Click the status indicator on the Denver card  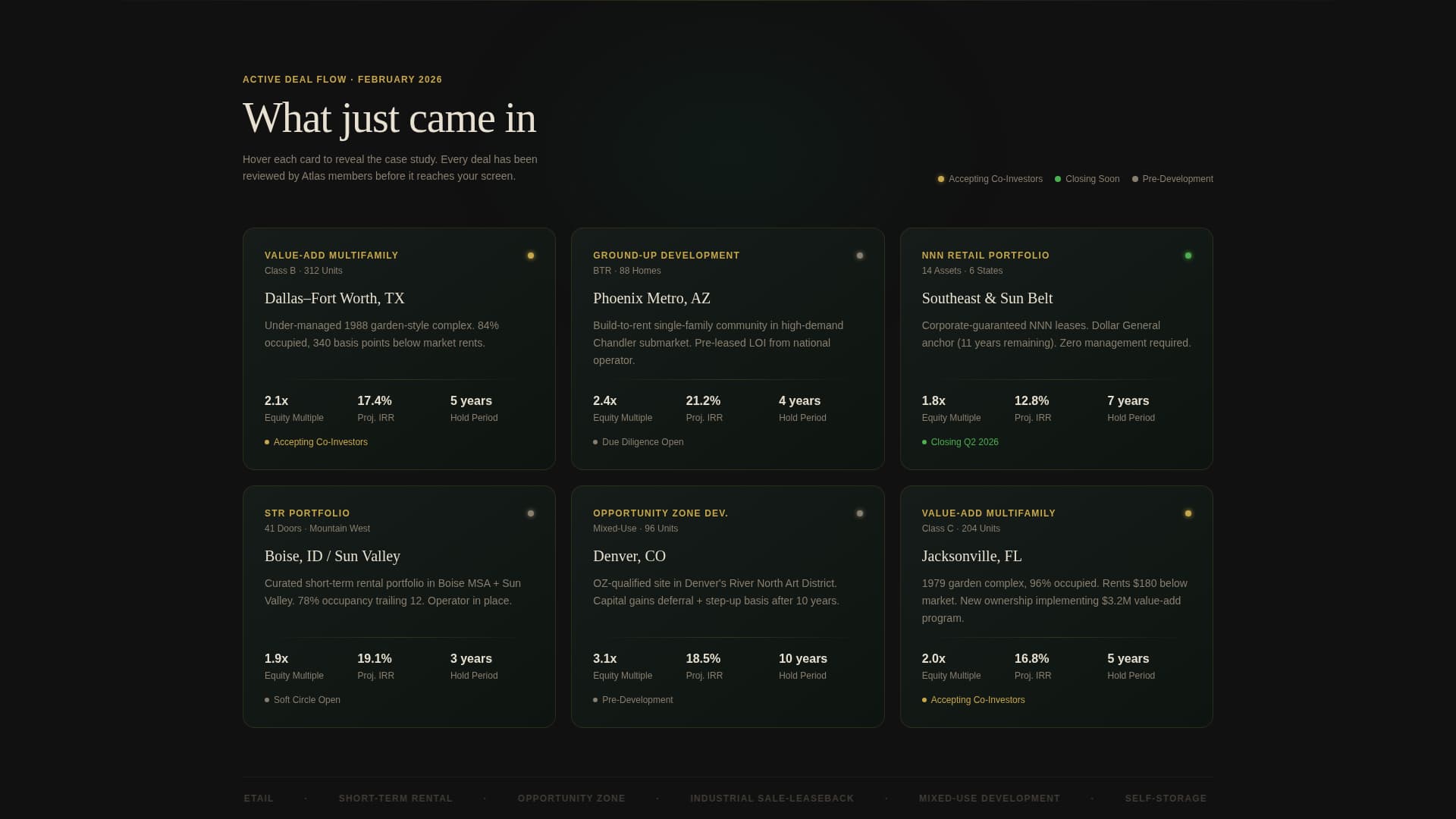[x=859, y=513]
